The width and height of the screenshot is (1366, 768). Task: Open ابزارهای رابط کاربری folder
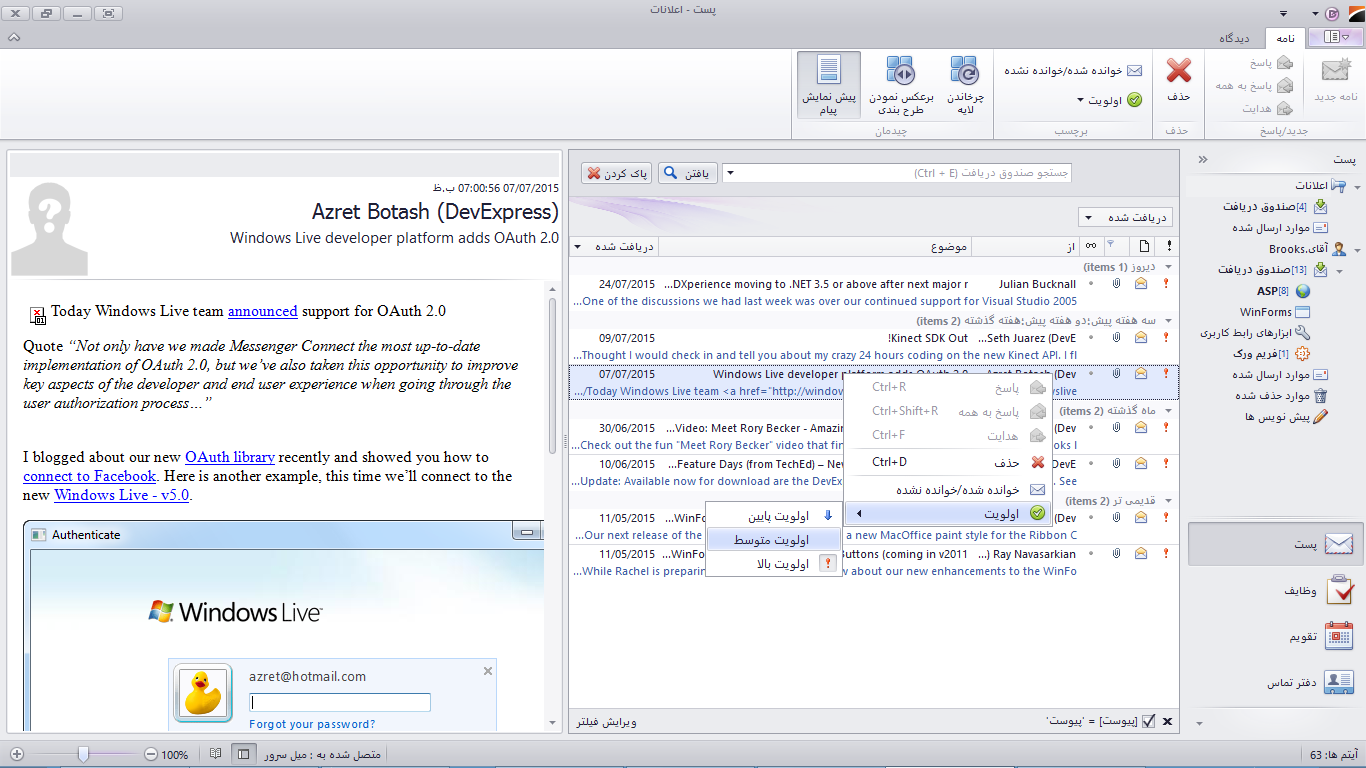(x=1255, y=333)
